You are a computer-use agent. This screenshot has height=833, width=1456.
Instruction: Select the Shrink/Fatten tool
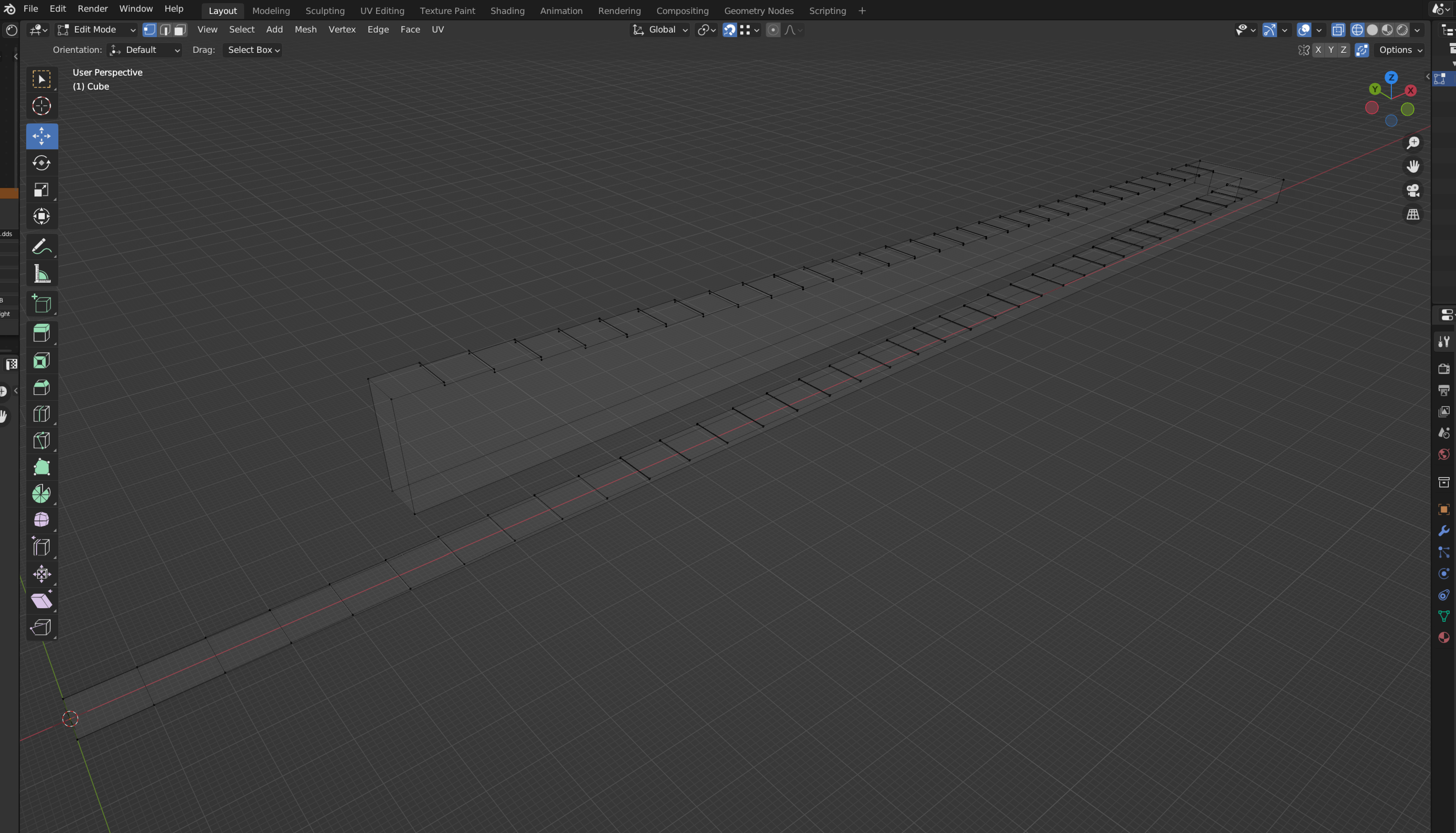coord(41,574)
